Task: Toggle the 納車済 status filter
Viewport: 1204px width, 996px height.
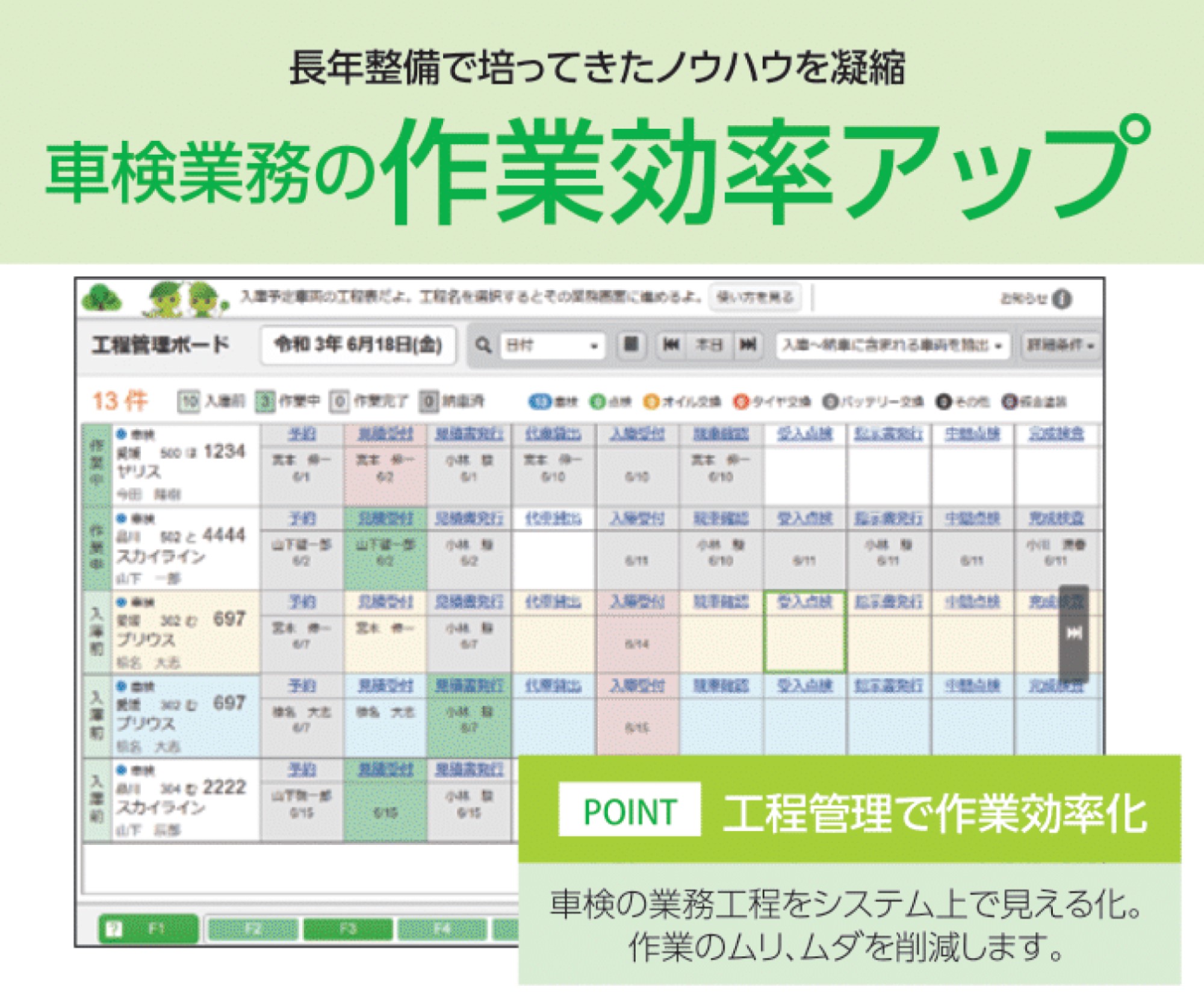Action: click(x=429, y=401)
